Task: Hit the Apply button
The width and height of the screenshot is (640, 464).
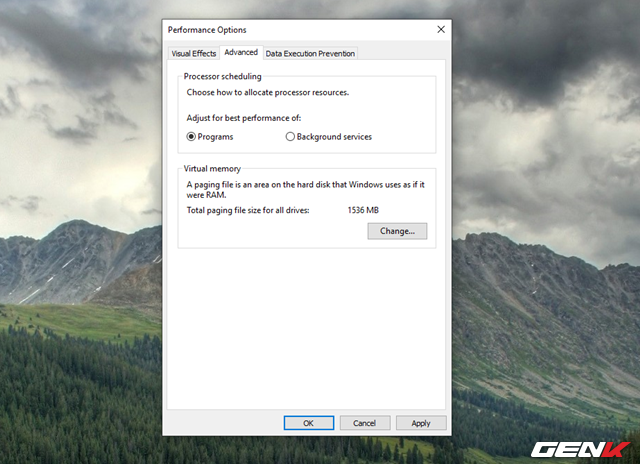Action: [420, 423]
